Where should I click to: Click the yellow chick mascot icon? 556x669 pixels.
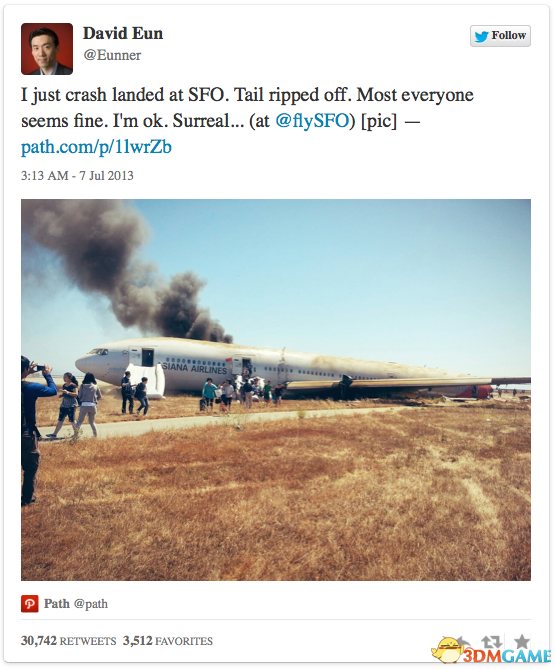click(x=446, y=650)
